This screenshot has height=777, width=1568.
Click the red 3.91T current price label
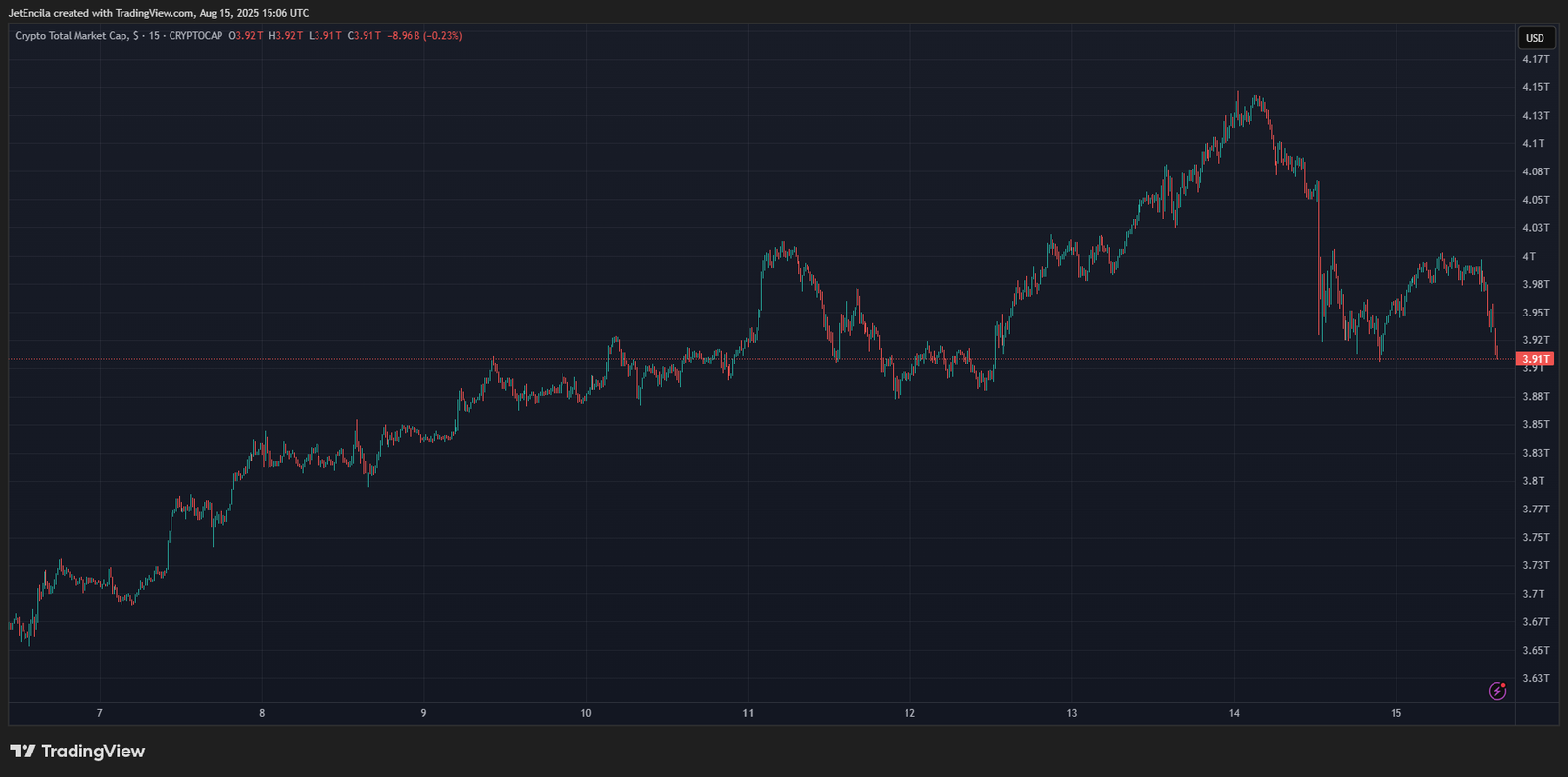(x=1535, y=359)
